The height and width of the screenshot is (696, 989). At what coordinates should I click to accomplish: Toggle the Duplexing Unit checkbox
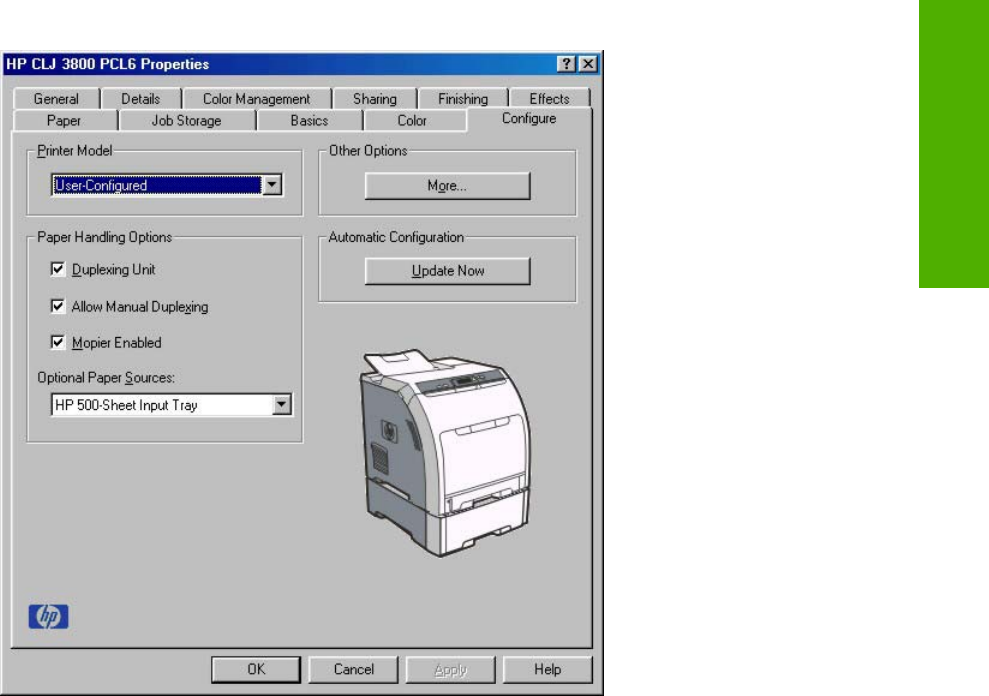tap(57, 269)
